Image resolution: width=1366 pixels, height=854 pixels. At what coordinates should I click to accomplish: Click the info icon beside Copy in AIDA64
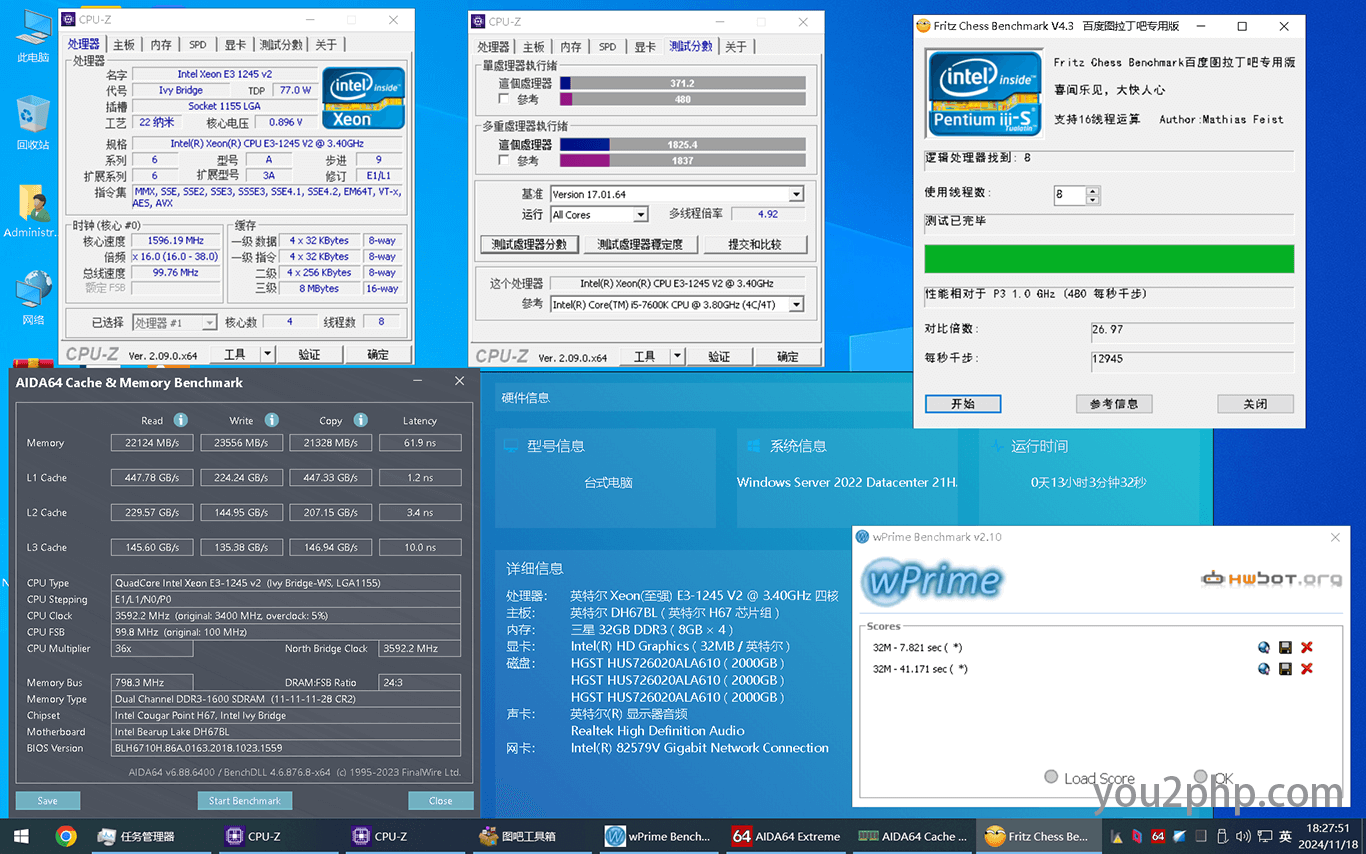pyautogui.click(x=361, y=420)
